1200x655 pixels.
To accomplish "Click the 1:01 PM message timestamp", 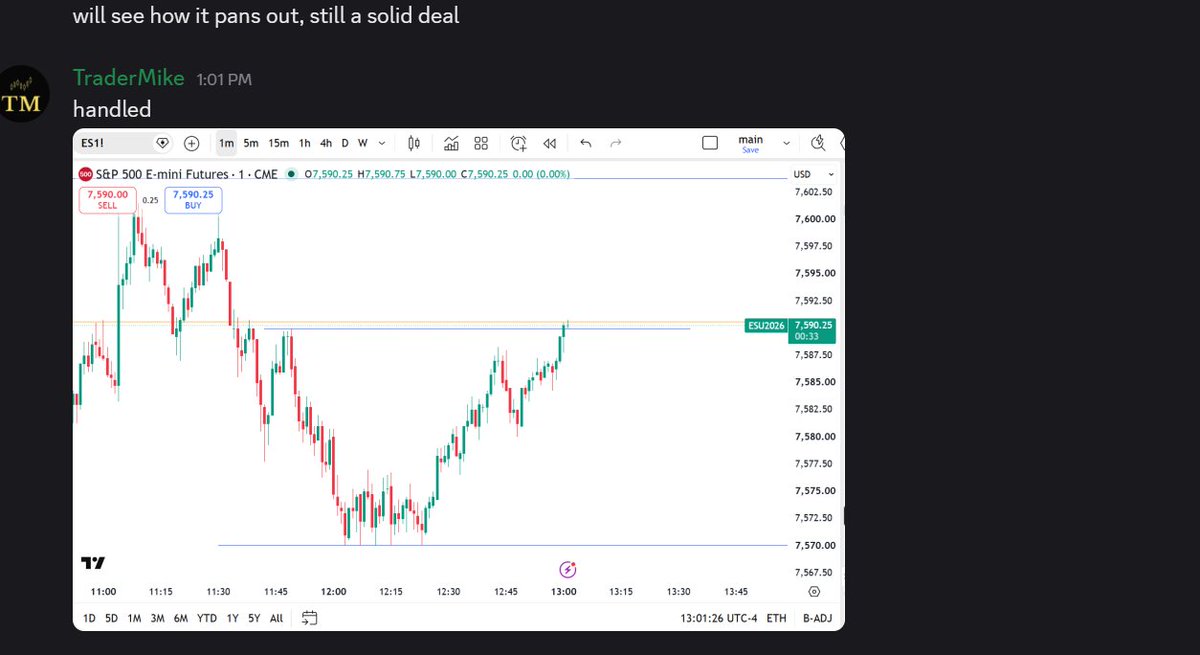I will (x=222, y=79).
